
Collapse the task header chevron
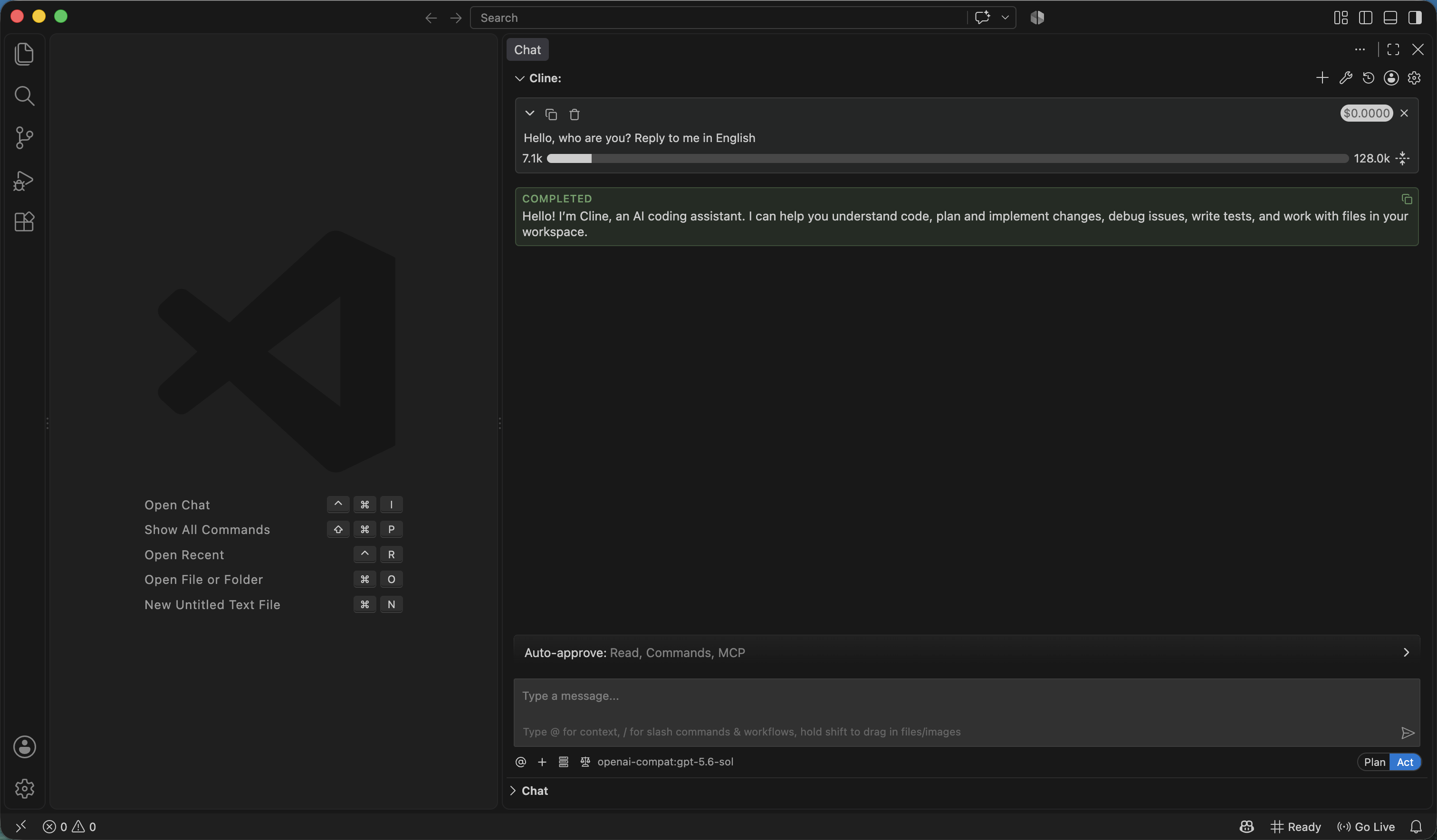[529, 114]
